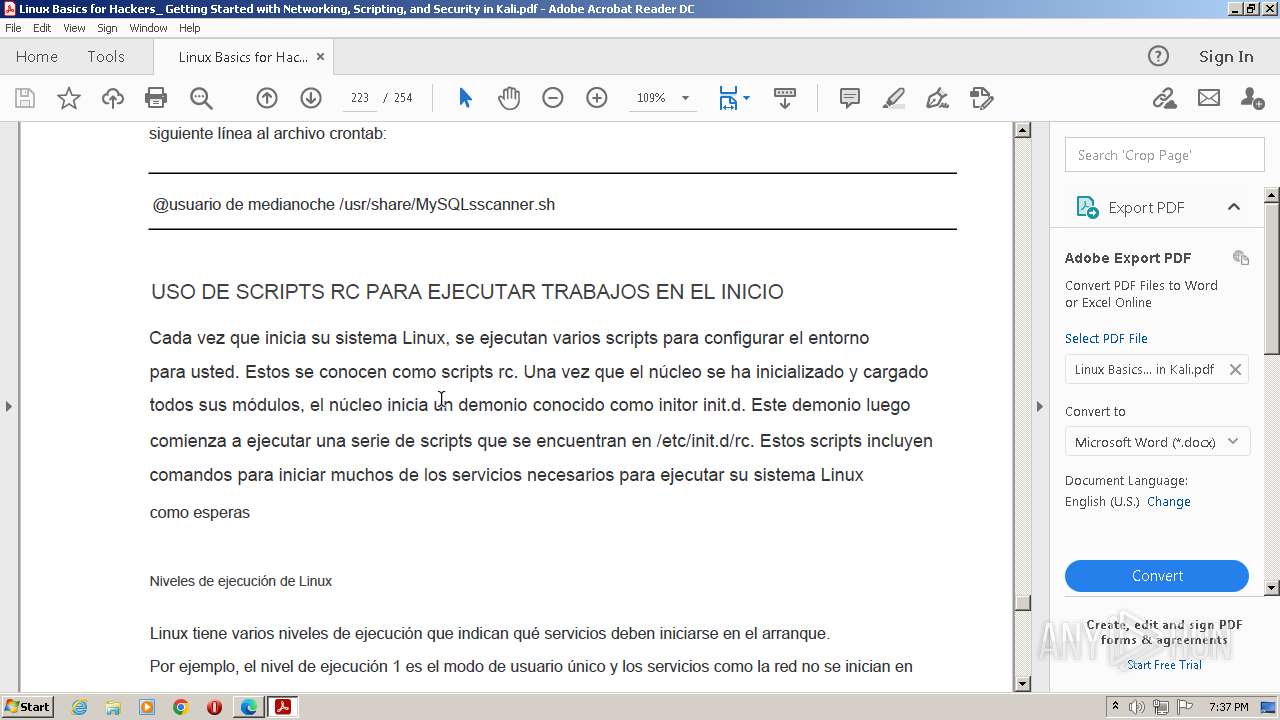Send file by email envelope icon
Image resolution: width=1280 pixels, height=720 pixels.
point(1209,98)
